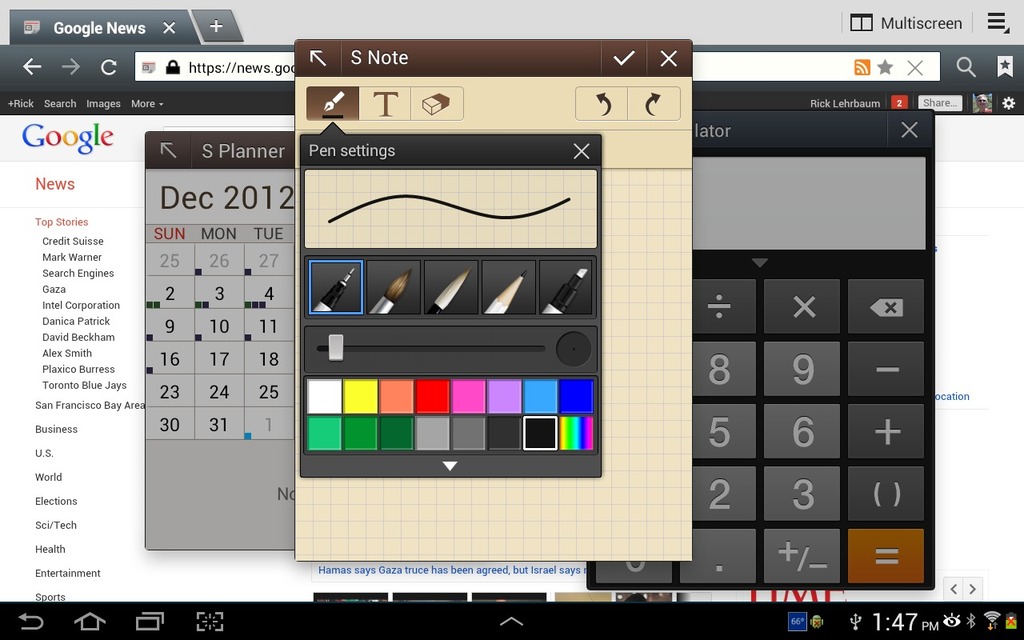Pick the red color swatch
The height and width of the screenshot is (640, 1024).
pos(432,396)
